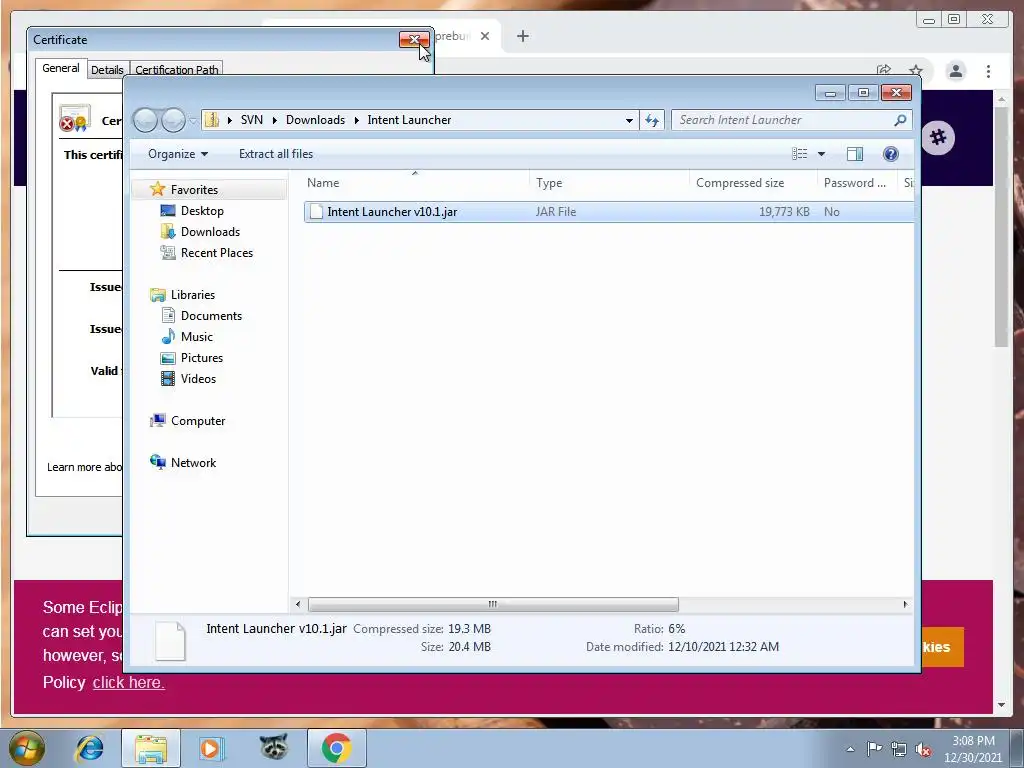This screenshot has width=1024, height=768.
Task: Bookmark the page with star icon
Action: [916, 71]
